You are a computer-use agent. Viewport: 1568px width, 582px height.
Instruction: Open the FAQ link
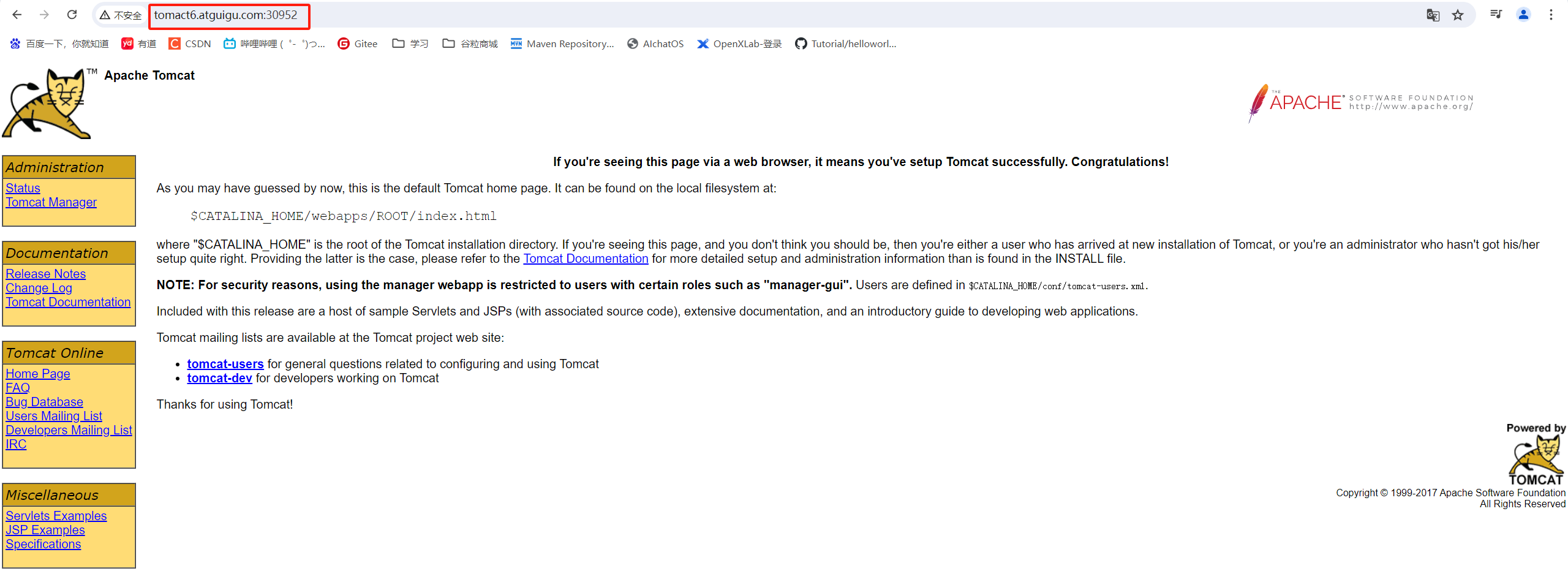pyautogui.click(x=18, y=388)
